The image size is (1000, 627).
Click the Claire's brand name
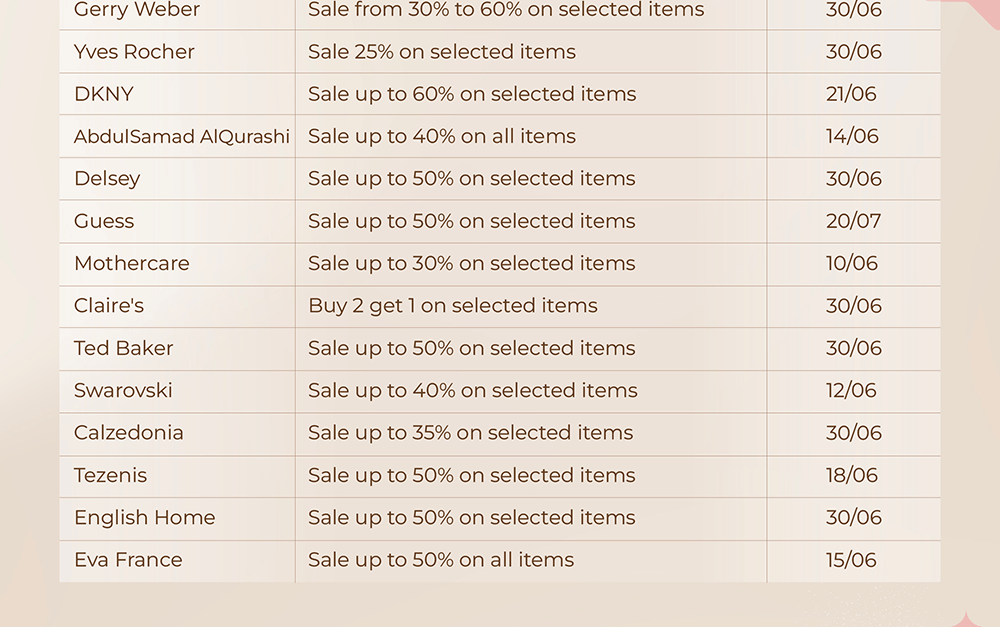[x=108, y=306]
